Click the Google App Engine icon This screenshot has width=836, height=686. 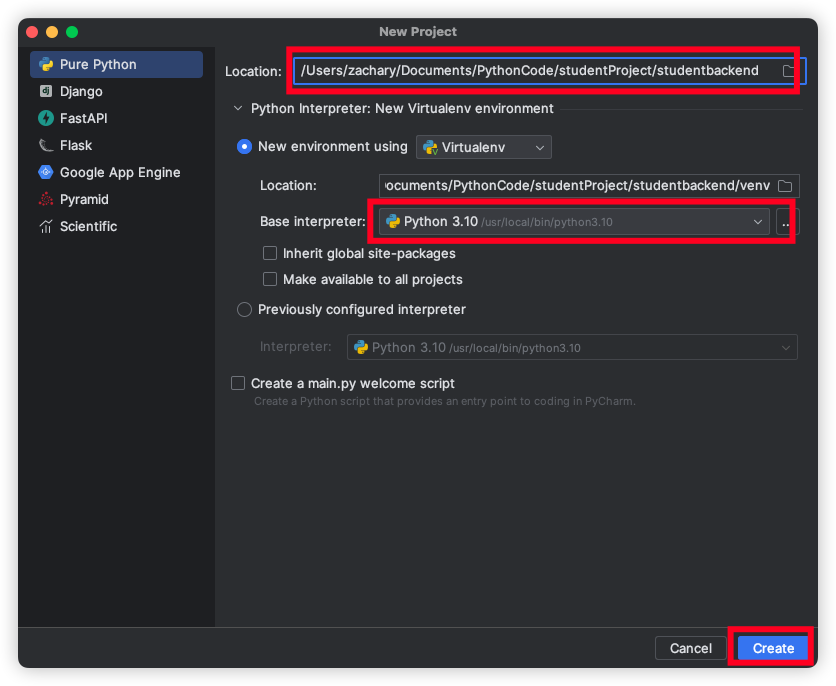[x=46, y=172]
